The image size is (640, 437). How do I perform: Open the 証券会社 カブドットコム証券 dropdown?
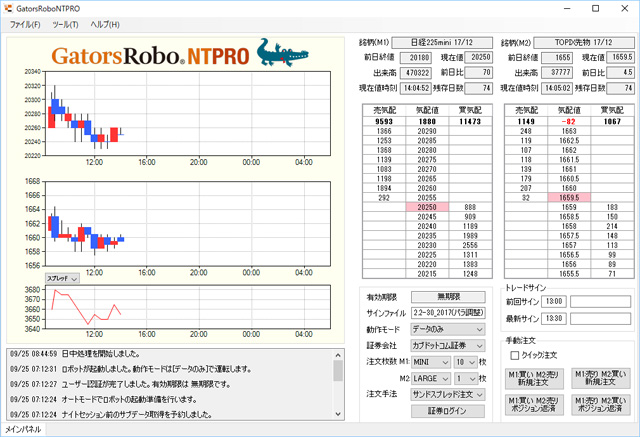tap(448, 346)
